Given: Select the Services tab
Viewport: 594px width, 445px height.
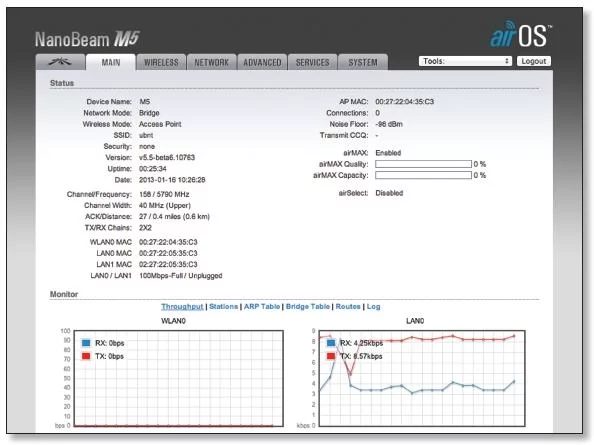Looking at the screenshot, I should click(x=313, y=62).
